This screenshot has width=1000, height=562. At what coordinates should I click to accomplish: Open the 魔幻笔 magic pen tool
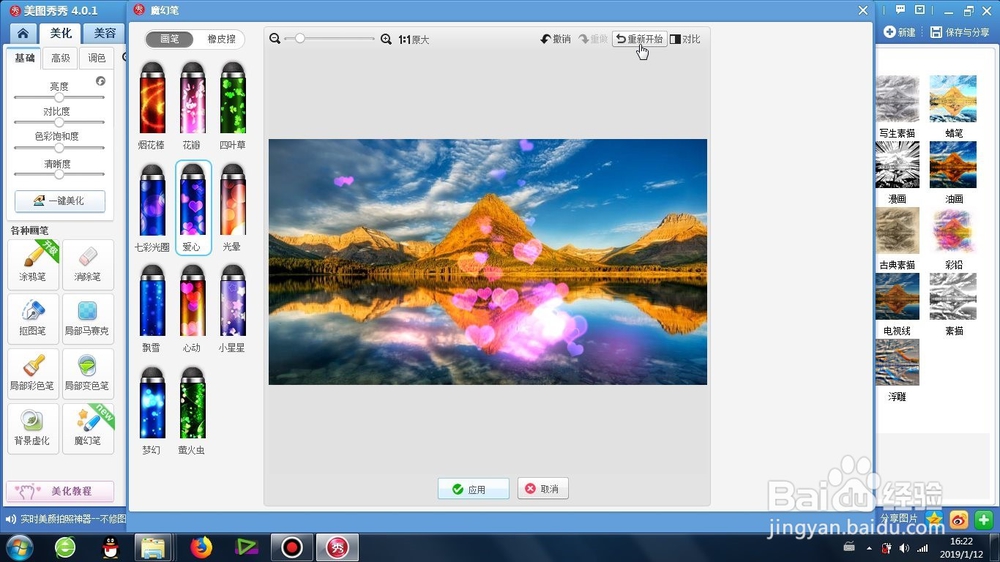pos(88,428)
